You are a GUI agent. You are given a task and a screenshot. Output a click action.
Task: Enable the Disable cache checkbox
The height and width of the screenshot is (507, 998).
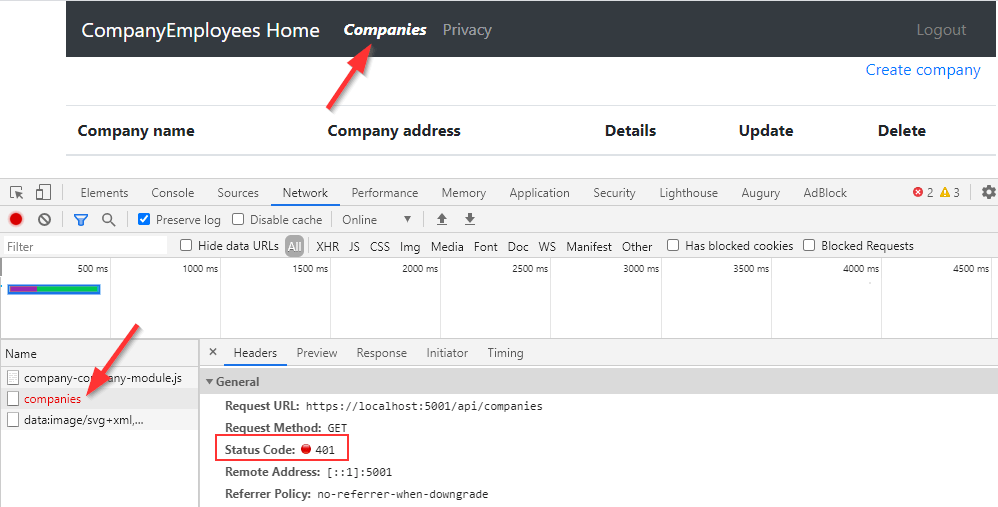click(238, 219)
